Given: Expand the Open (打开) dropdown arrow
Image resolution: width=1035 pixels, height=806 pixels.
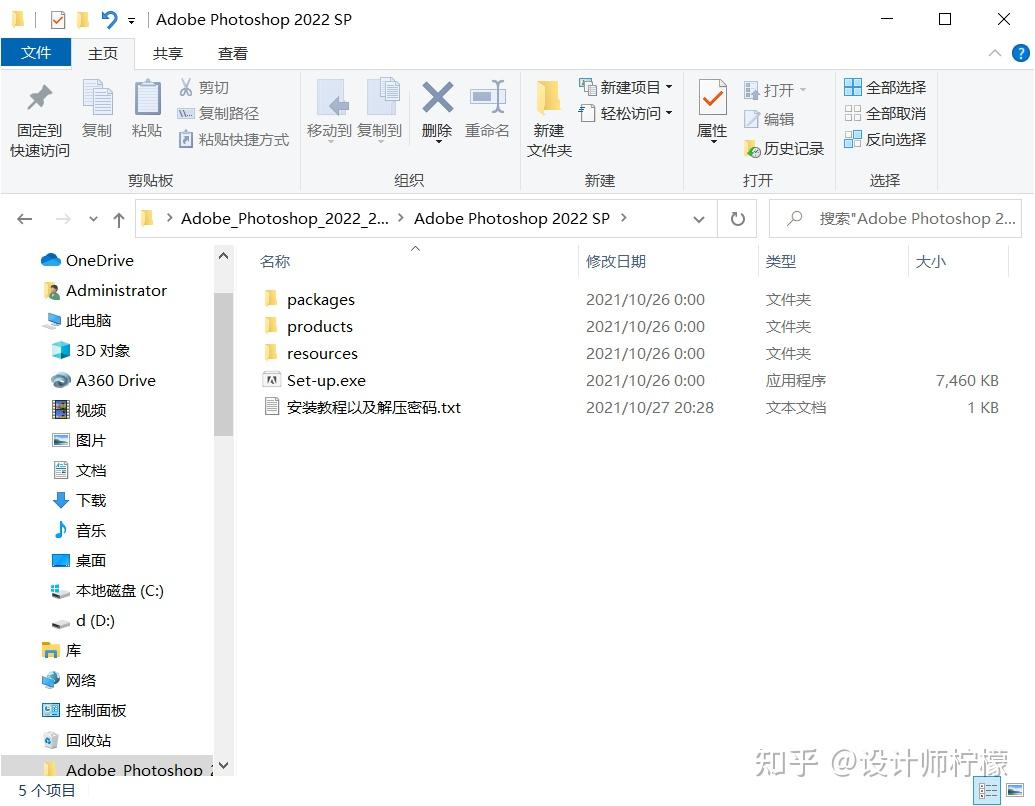Looking at the screenshot, I should tap(803, 90).
